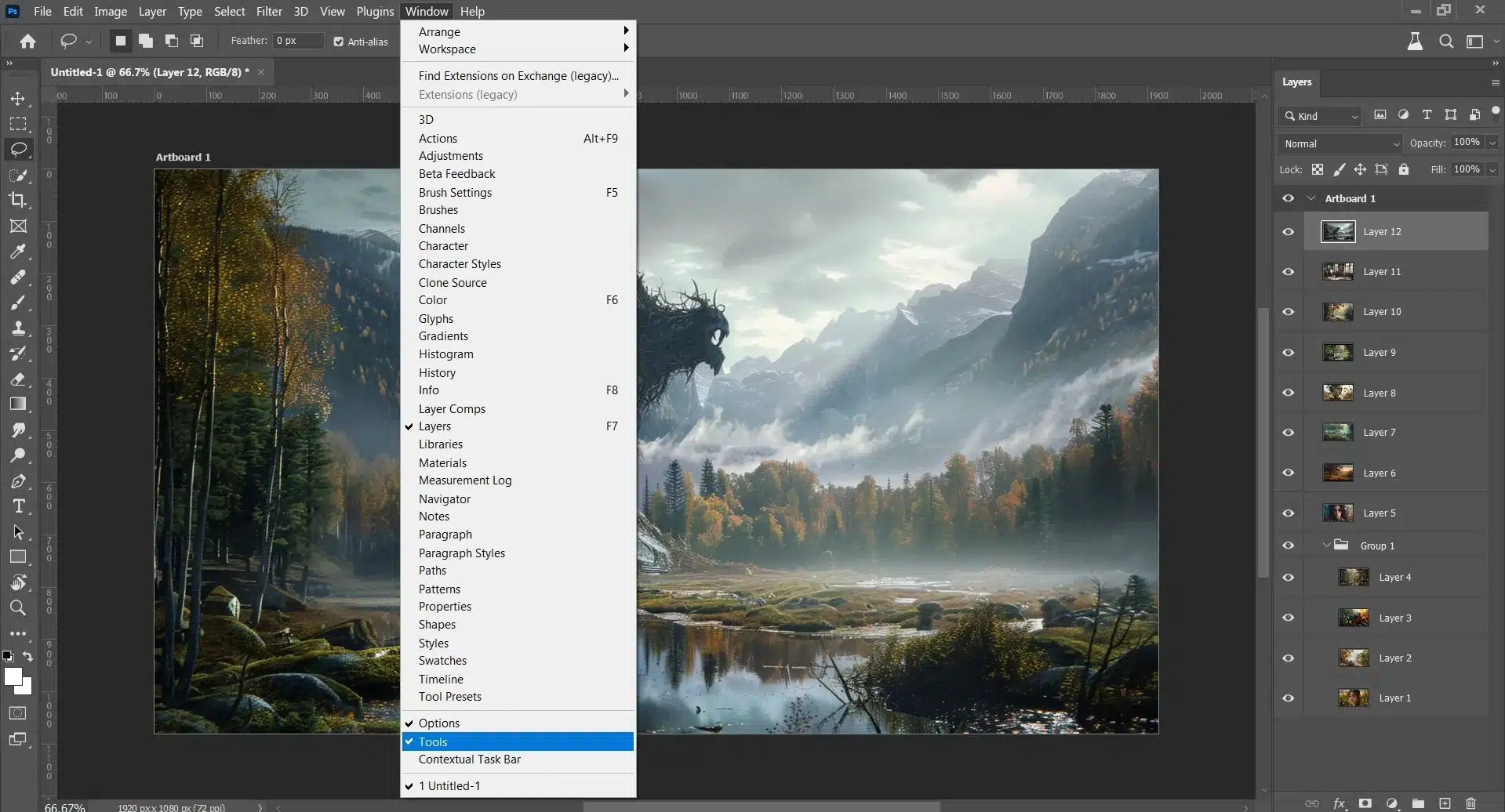
Task: Click the delete layer trash icon
Action: click(1470, 803)
